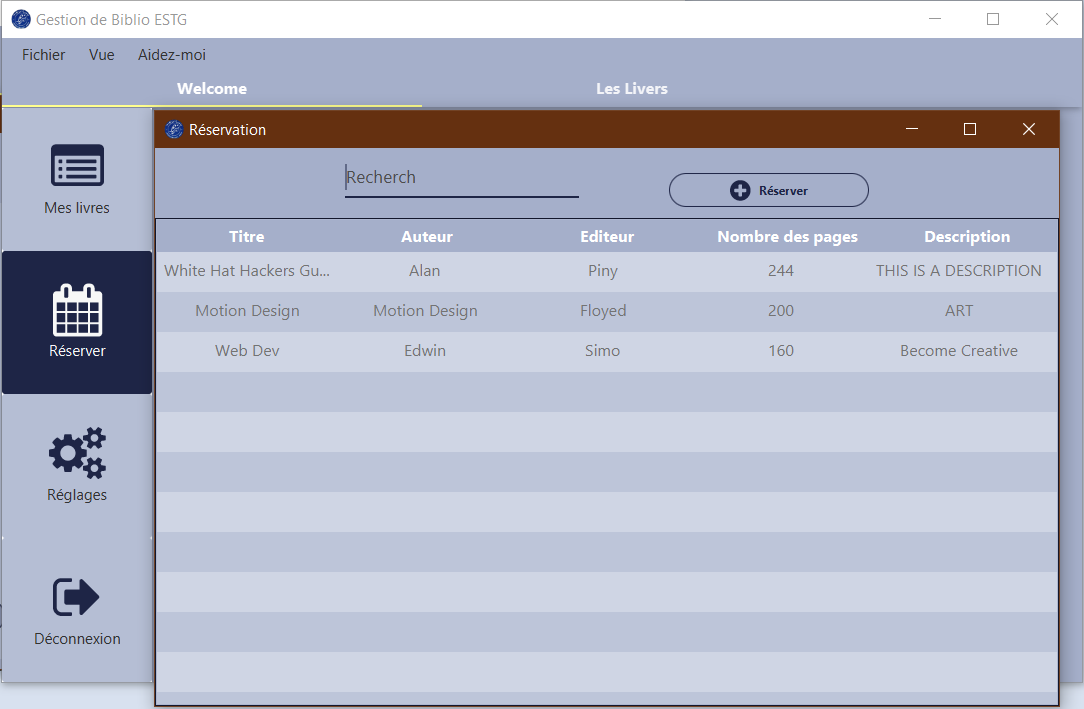Screen dimensions: 1084x709
Task: Select the Web Dev title cell
Action: tap(247, 351)
